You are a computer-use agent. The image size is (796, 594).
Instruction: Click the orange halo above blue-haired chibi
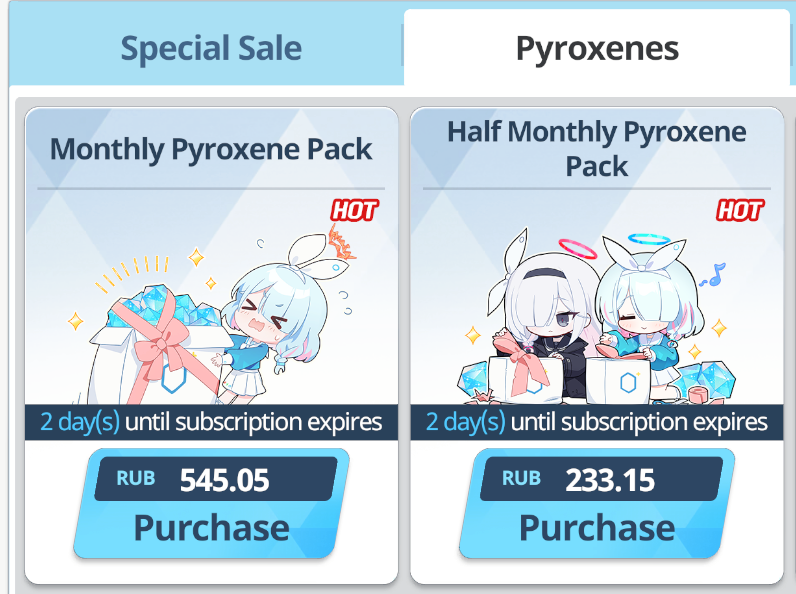coord(341,243)
